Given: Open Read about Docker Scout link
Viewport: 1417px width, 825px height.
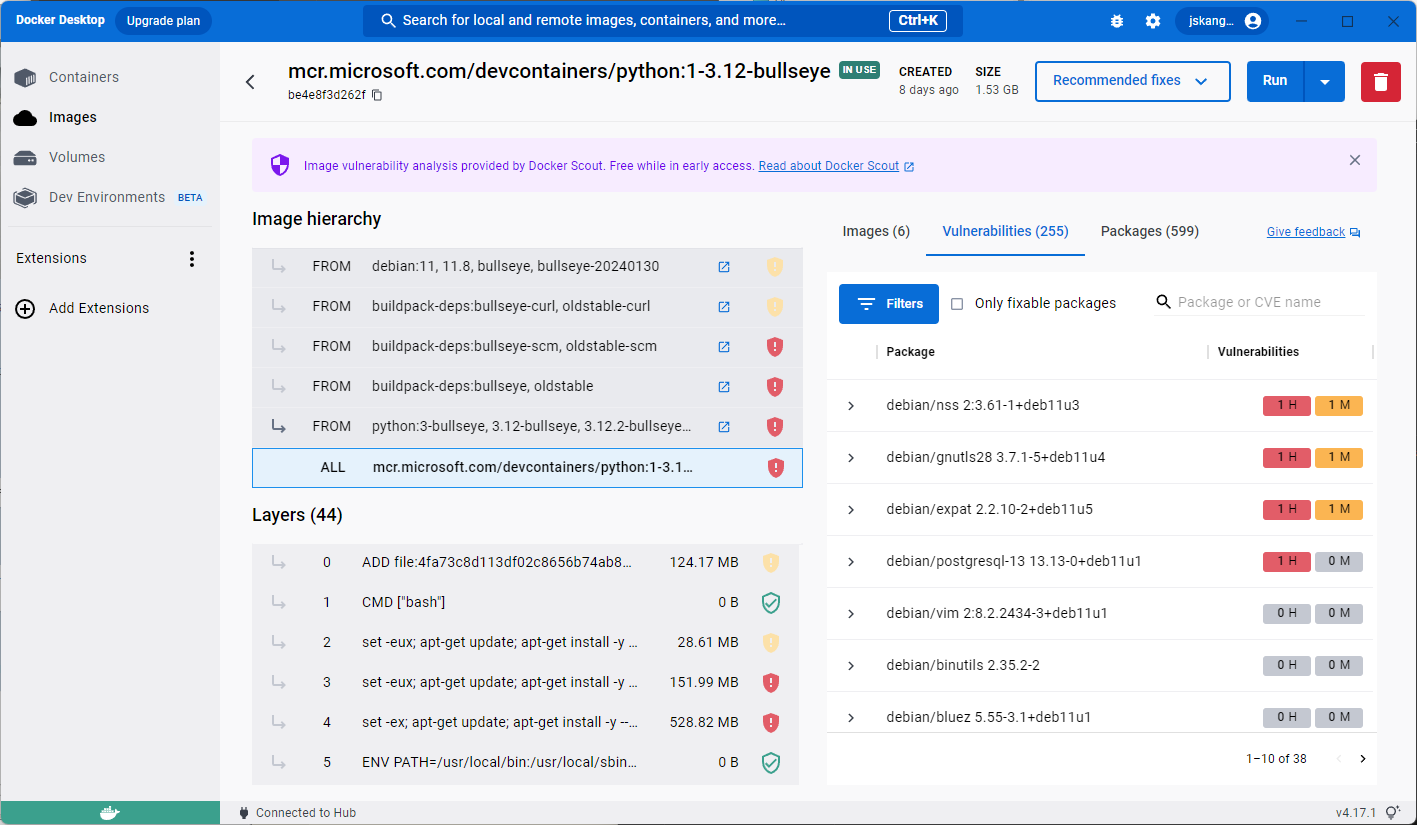Looking at the screenshot, I should pyautogui.click(x=836, y=166).
